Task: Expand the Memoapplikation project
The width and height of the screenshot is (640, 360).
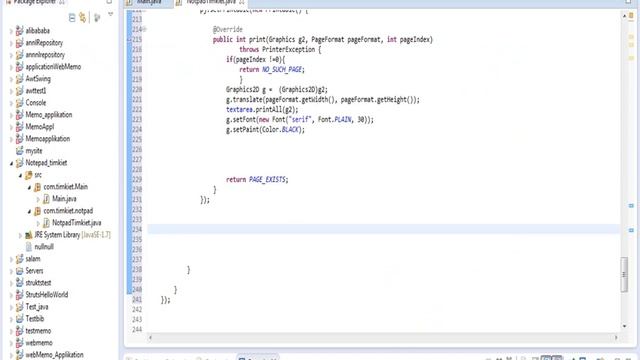Action: point(11,139)
